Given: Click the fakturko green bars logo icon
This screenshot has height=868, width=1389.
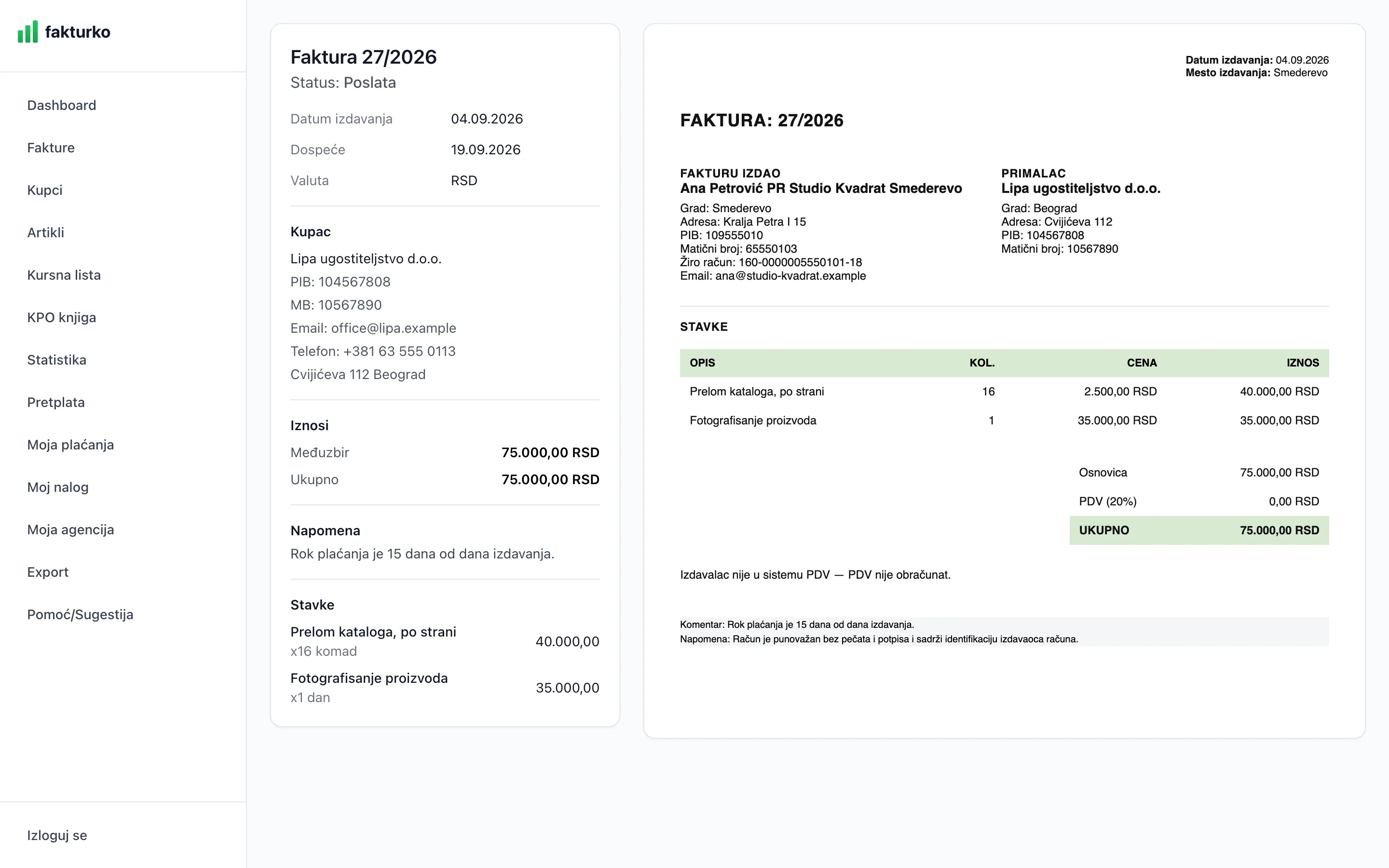Looking at the screenshot, I should 27,31.
